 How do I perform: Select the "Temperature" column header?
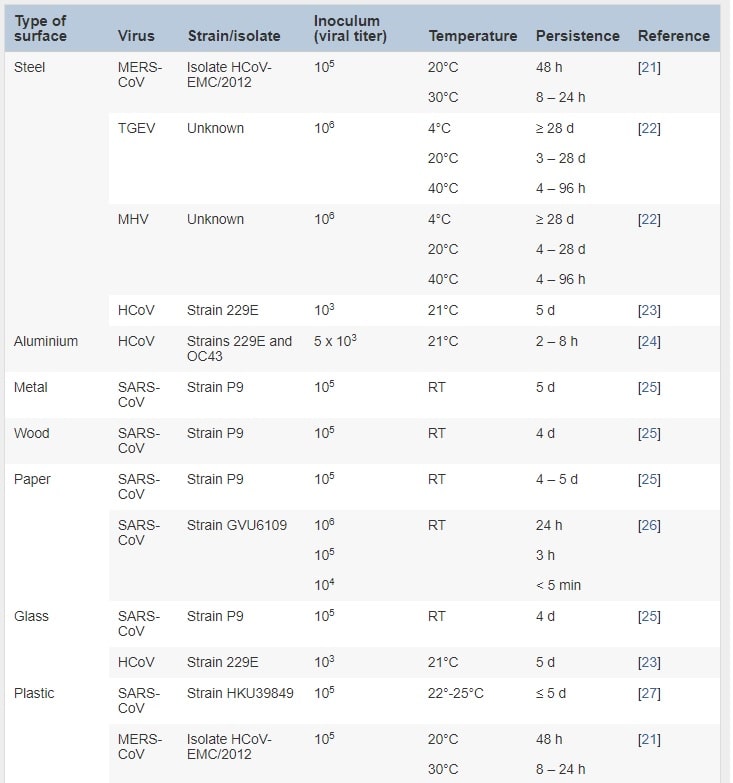(x=473, y=36)
